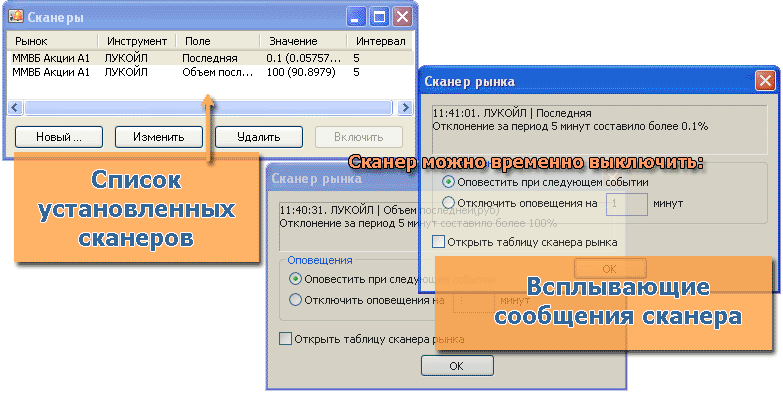Select 'Оповестить при следующем событии' in front popup
Screen dimensions: 783x394
[x=448, y=182]
